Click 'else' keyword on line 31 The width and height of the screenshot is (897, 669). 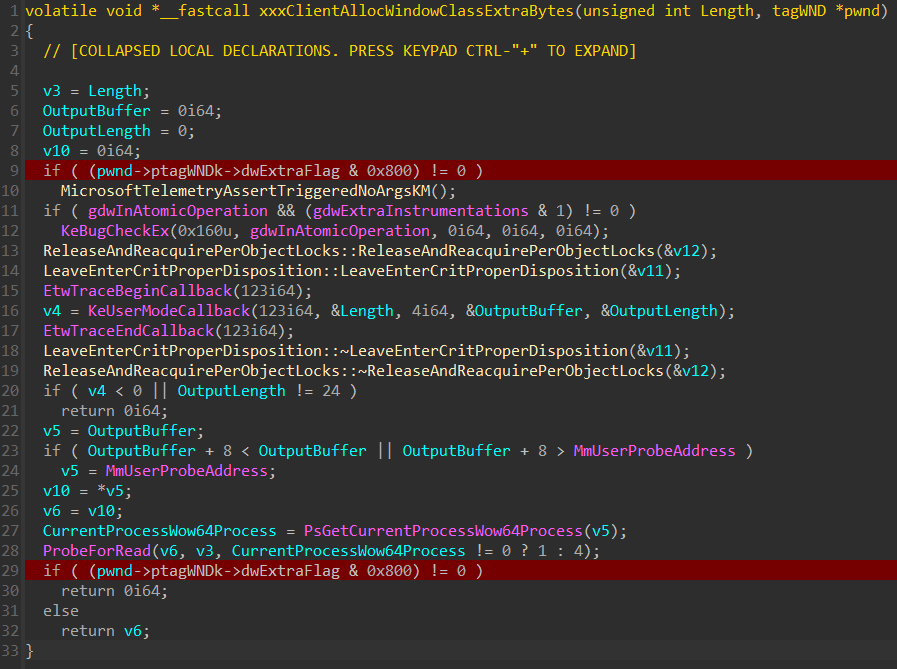tap(61, 611)
